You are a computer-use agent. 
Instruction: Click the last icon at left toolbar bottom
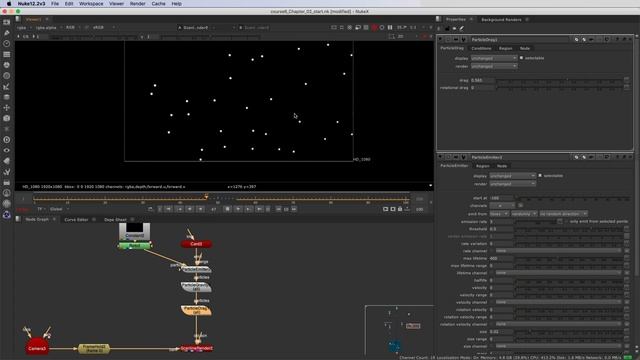coord(7,214)
